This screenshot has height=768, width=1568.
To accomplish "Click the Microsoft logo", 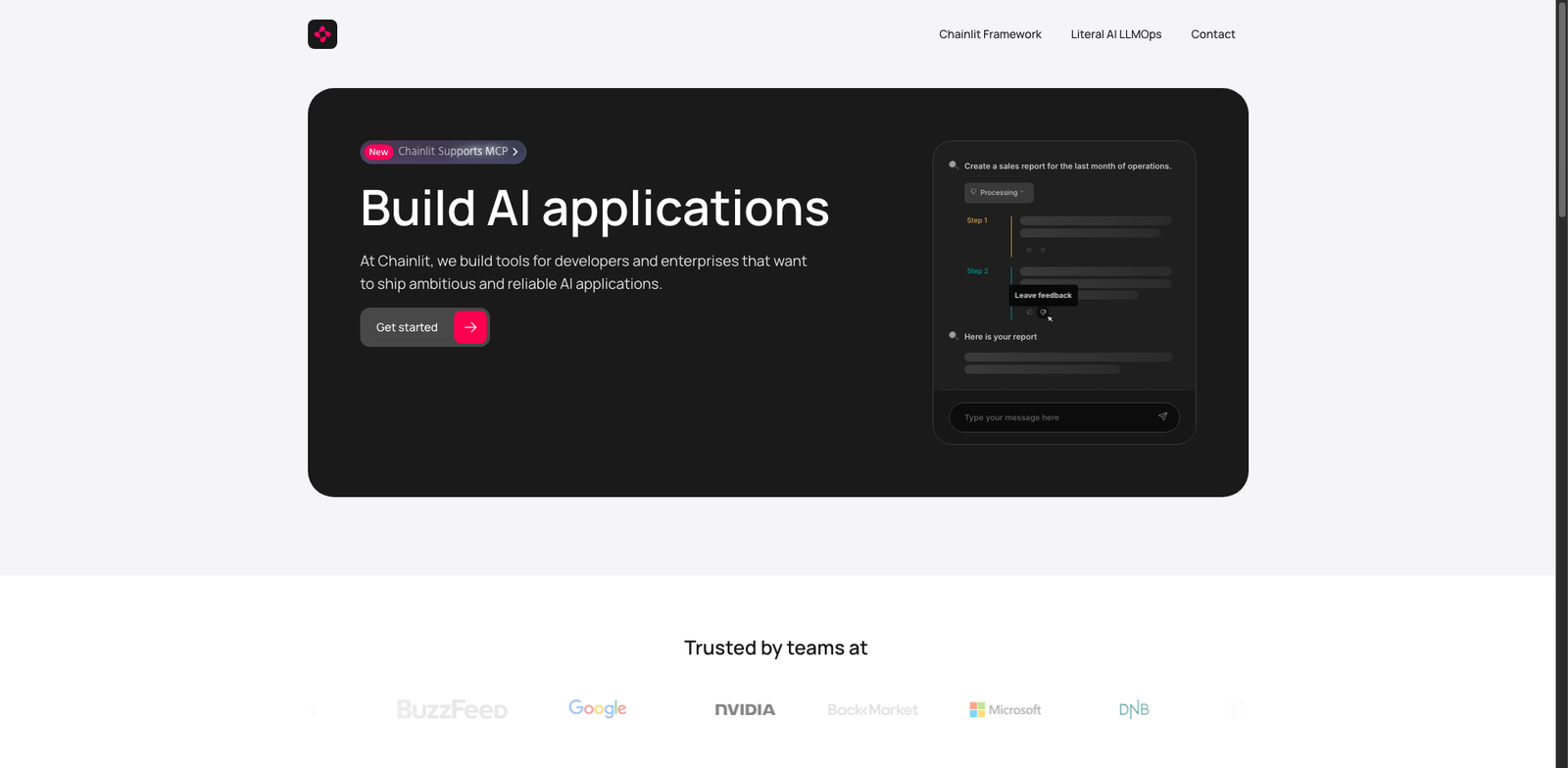I will 1005,709.
